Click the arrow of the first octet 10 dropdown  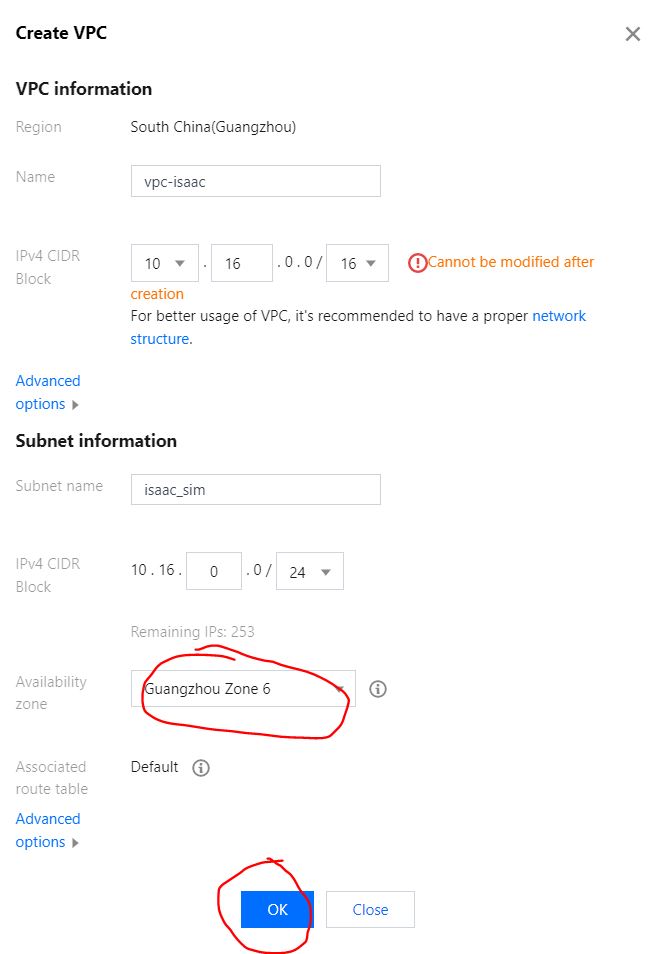pos(180,264)
